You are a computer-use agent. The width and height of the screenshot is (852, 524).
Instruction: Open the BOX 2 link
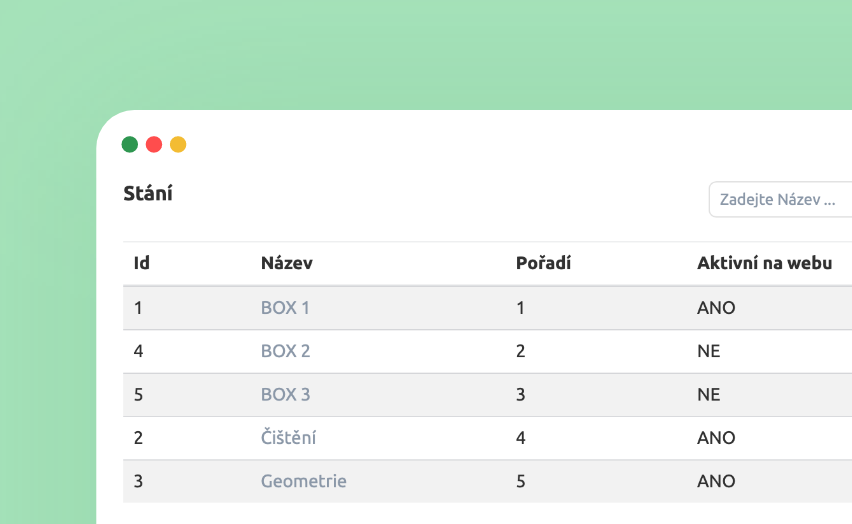coord(285,351)
